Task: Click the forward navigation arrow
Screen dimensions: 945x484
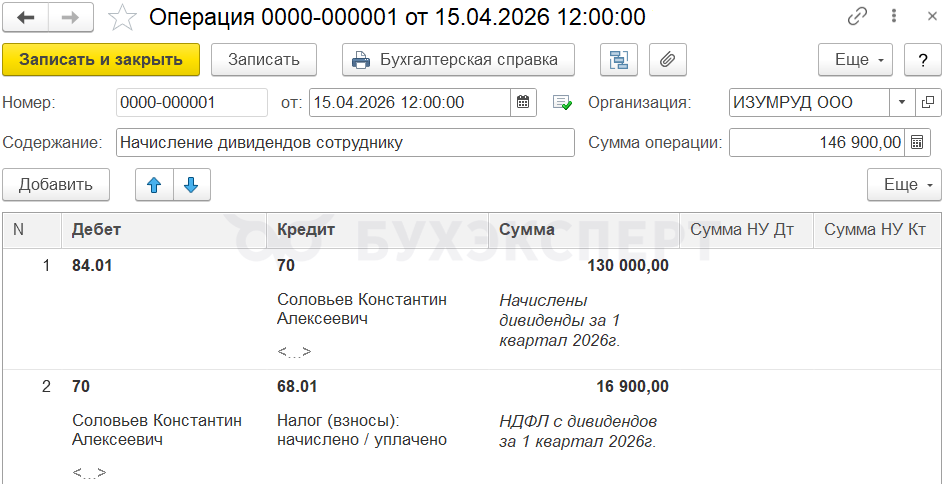Action: (x=71, y=18)
